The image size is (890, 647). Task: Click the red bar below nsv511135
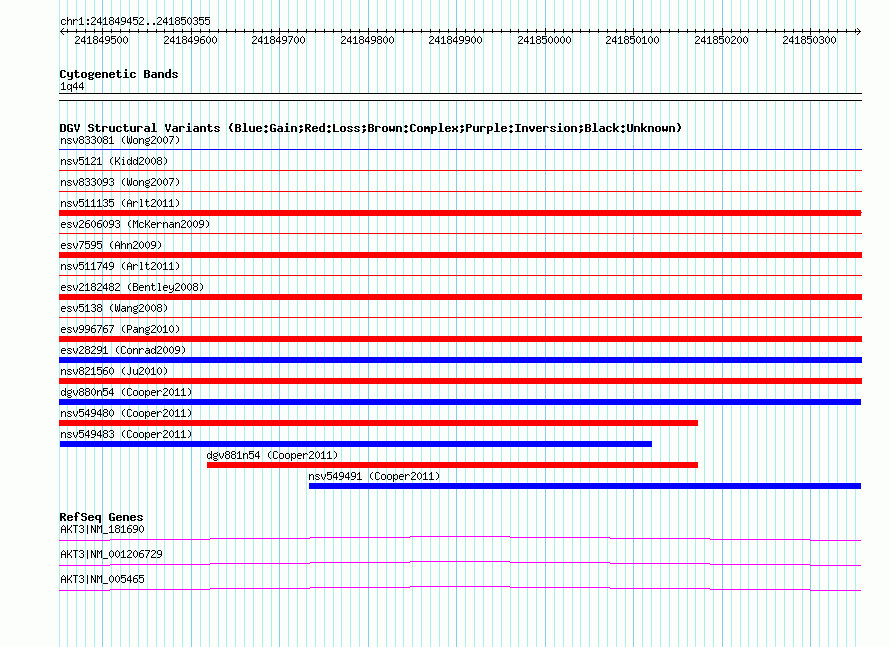coord(460,213)
